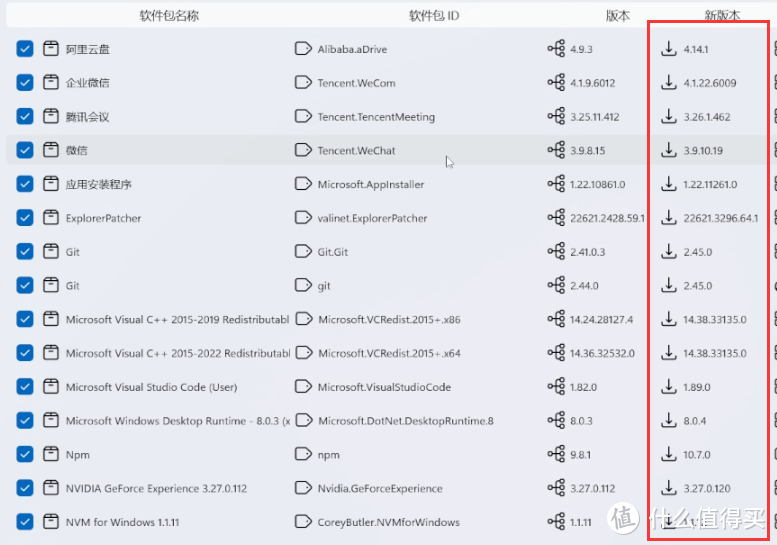Click version tree icon beside 1.82.0
This screenshot has width=777, height=545.
556,386
